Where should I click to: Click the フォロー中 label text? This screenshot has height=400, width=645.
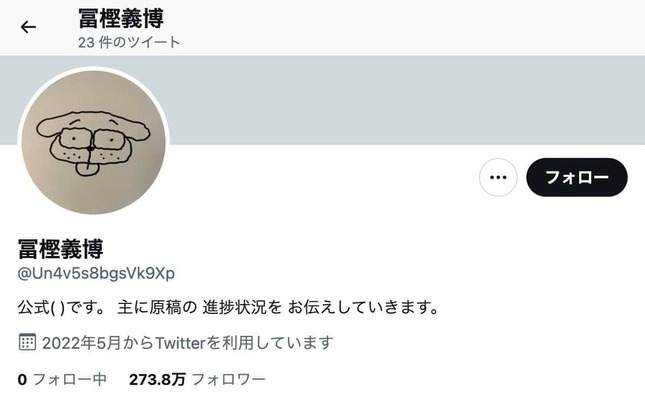(70, 379)
